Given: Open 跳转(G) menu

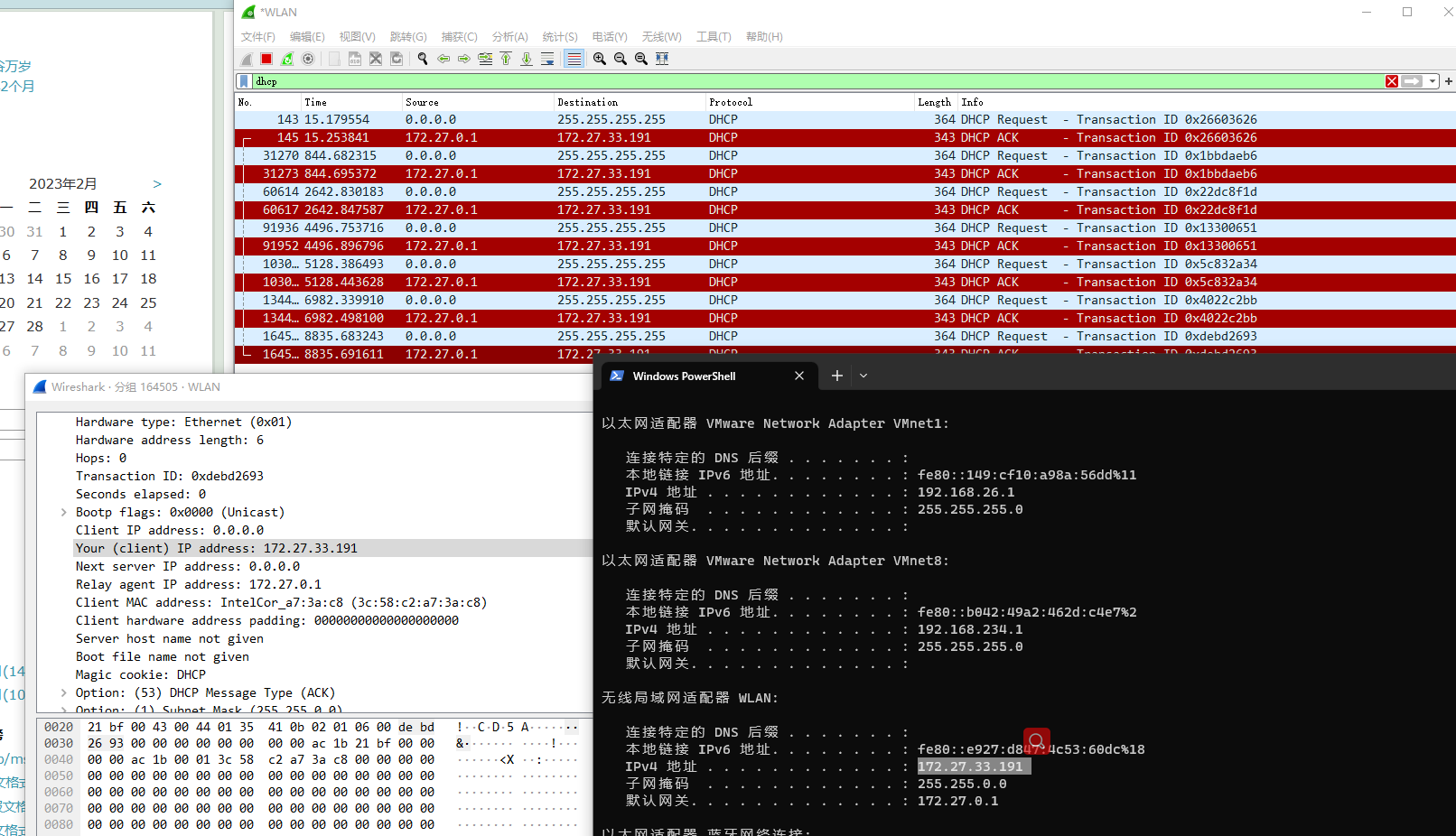Looking at the screenshot, I should [408, 37].
